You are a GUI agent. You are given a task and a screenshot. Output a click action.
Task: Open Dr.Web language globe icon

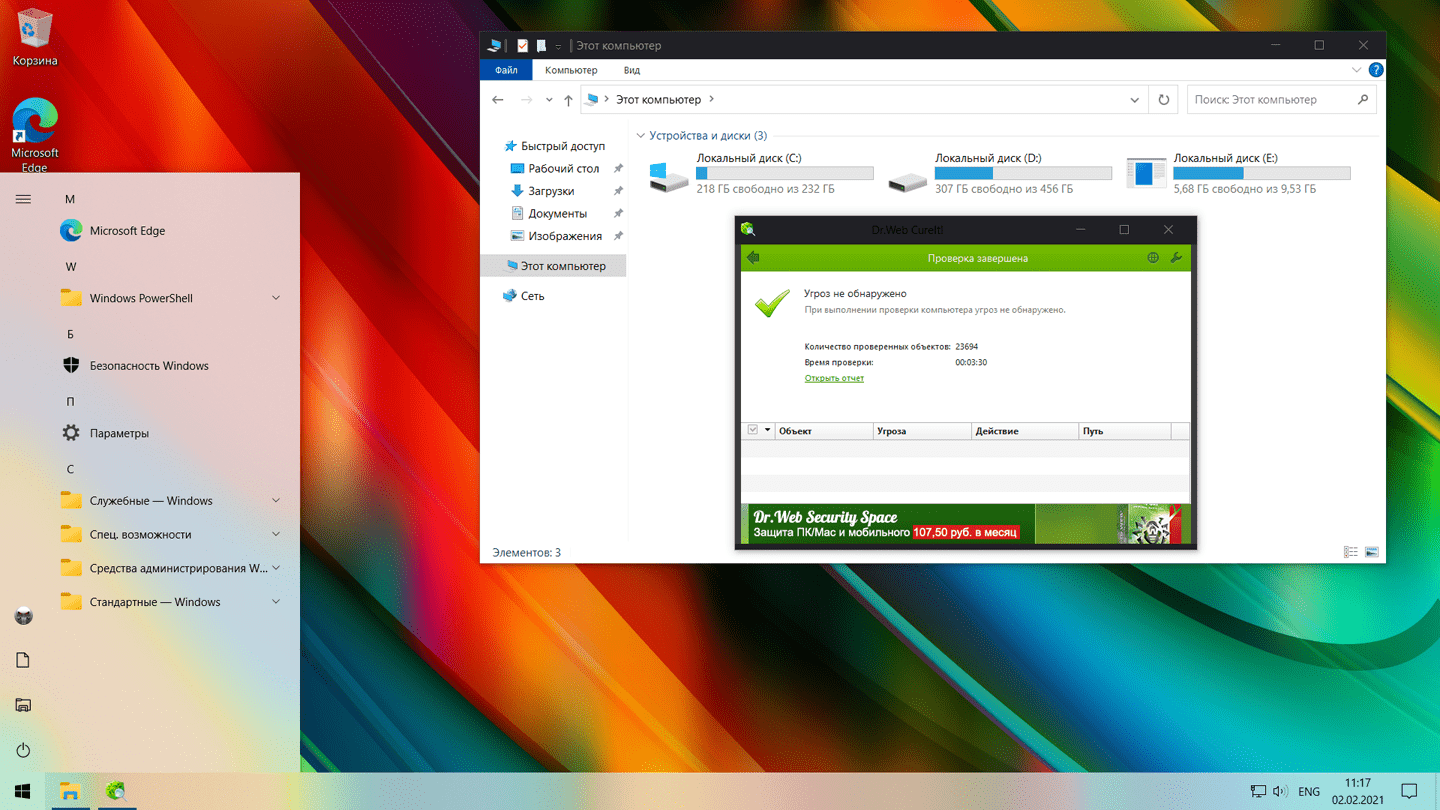point(1153,258)
